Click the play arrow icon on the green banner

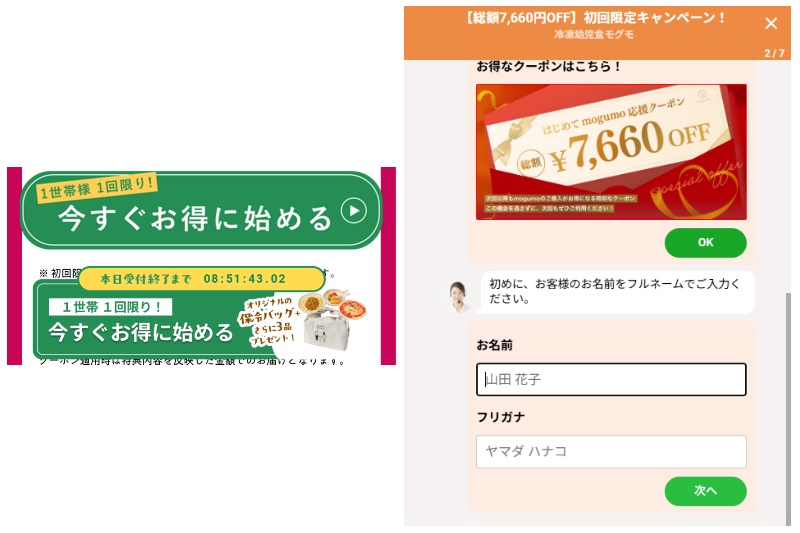354,210
